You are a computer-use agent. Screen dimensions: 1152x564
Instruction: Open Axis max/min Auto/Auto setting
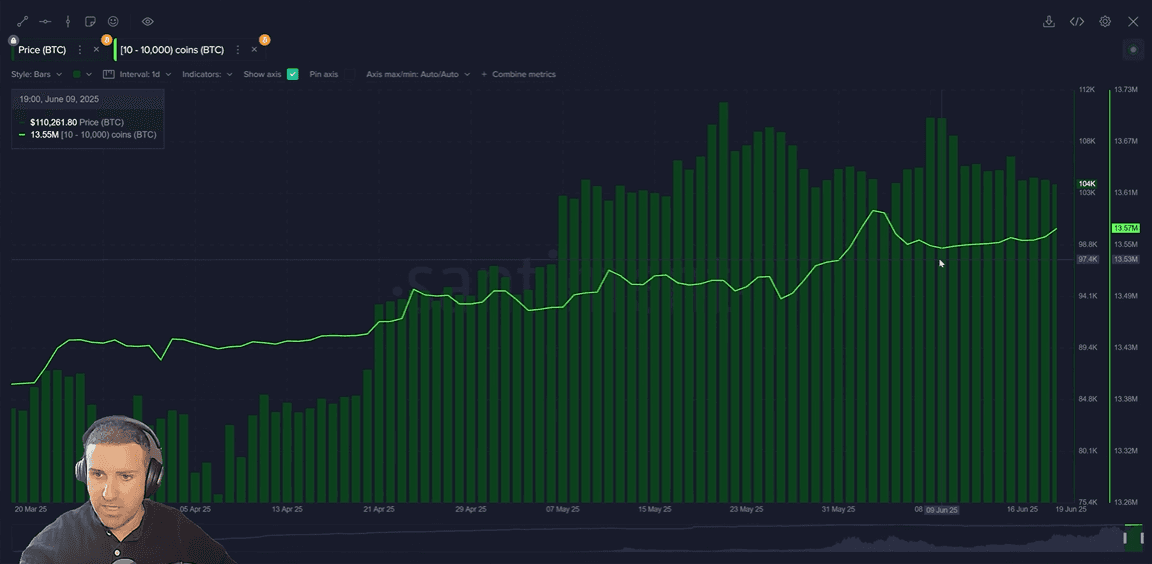417,74
